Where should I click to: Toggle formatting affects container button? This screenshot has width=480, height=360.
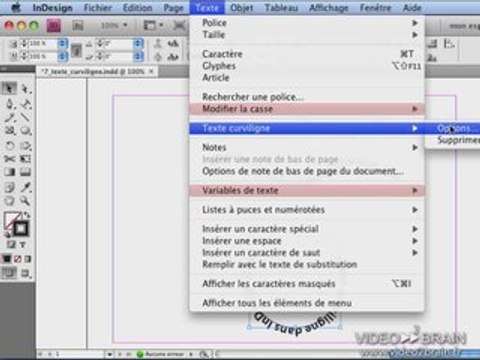pos(11,245)
